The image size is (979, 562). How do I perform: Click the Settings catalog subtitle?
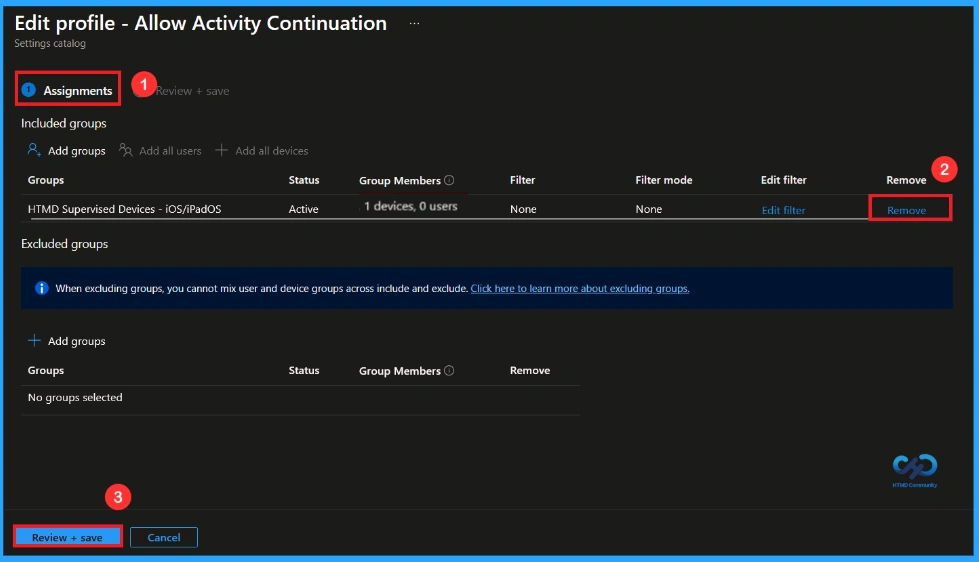click(x=50, y=43)
